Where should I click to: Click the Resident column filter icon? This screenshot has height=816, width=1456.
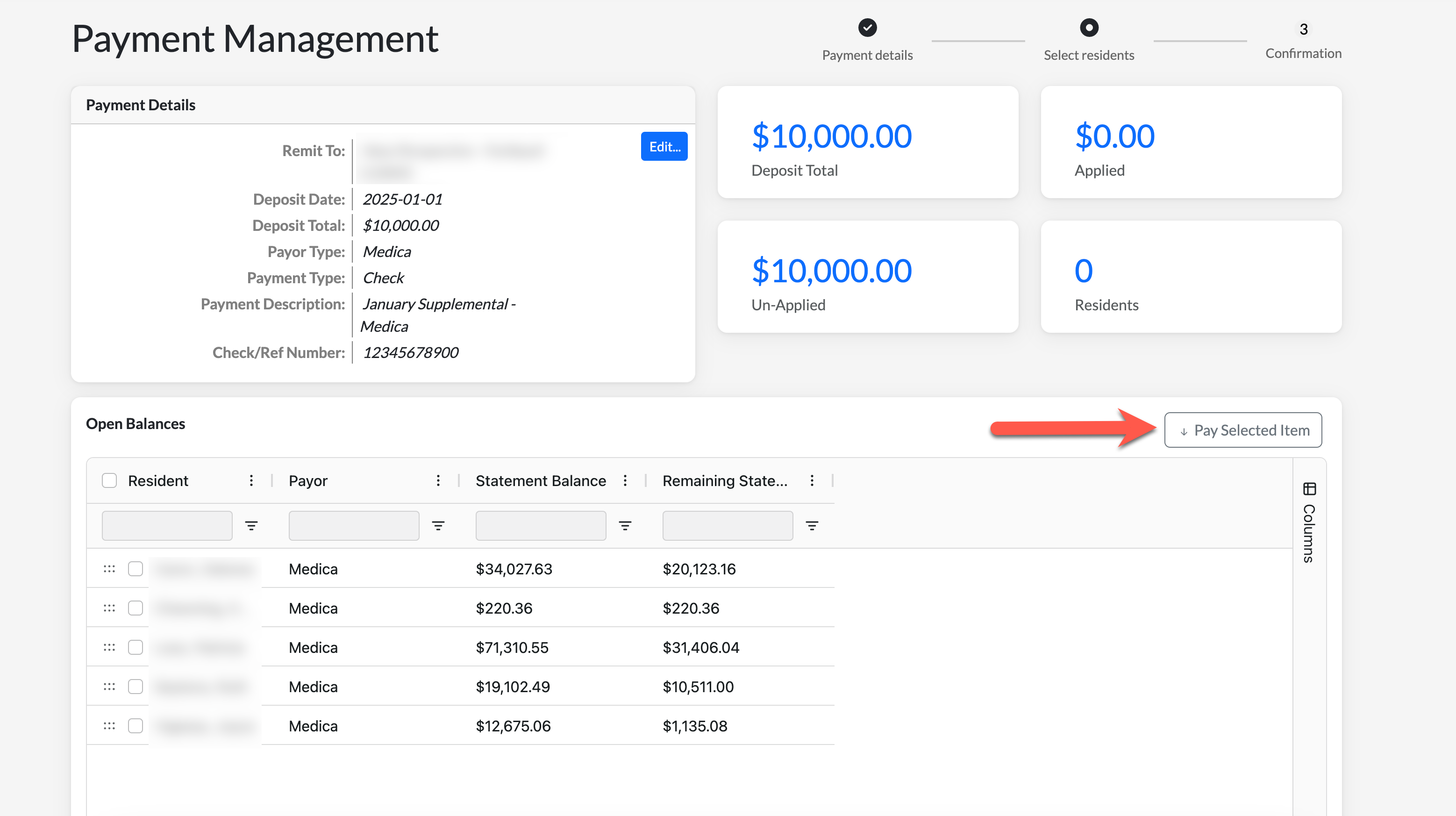251,526
